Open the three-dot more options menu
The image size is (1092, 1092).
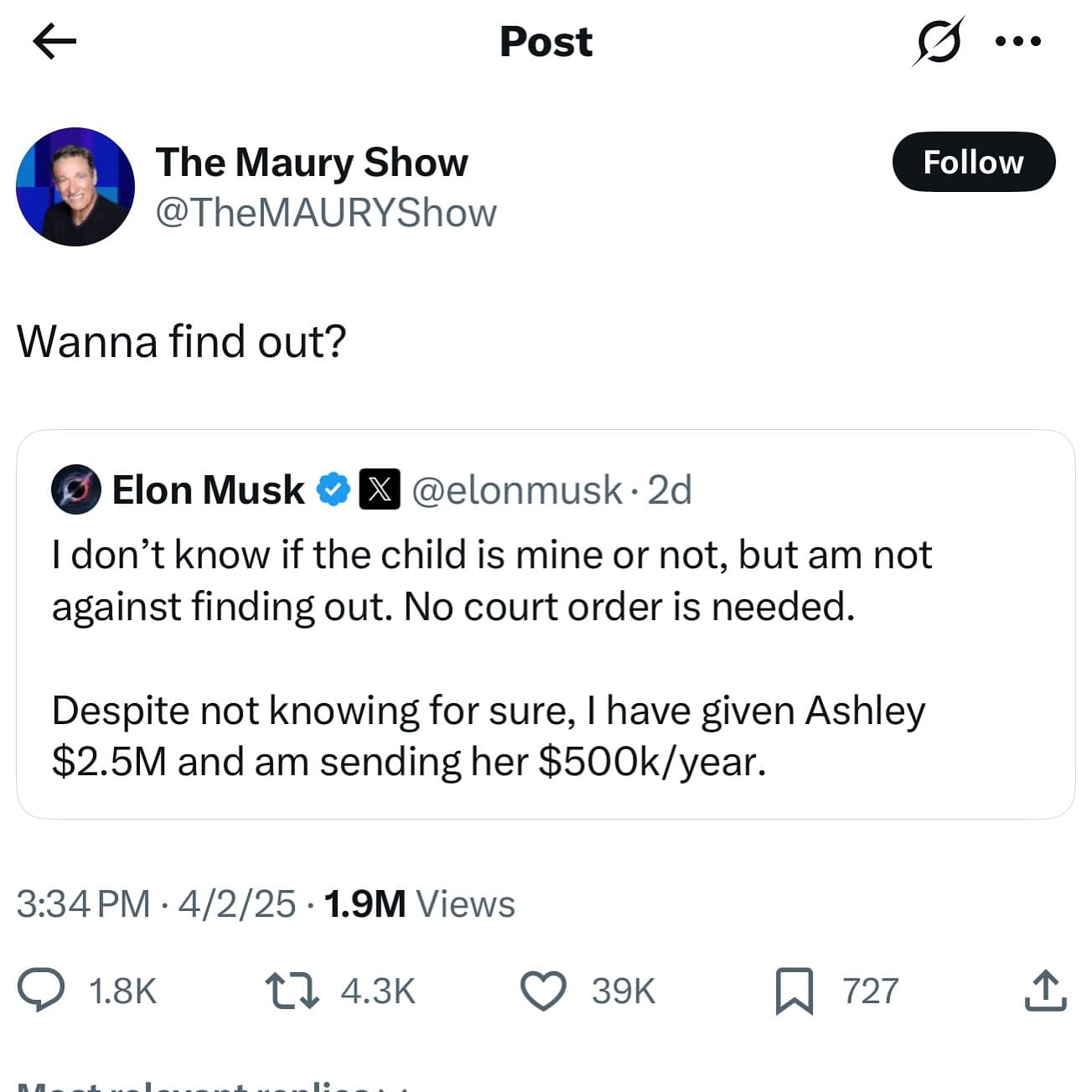click(1018, 41)
